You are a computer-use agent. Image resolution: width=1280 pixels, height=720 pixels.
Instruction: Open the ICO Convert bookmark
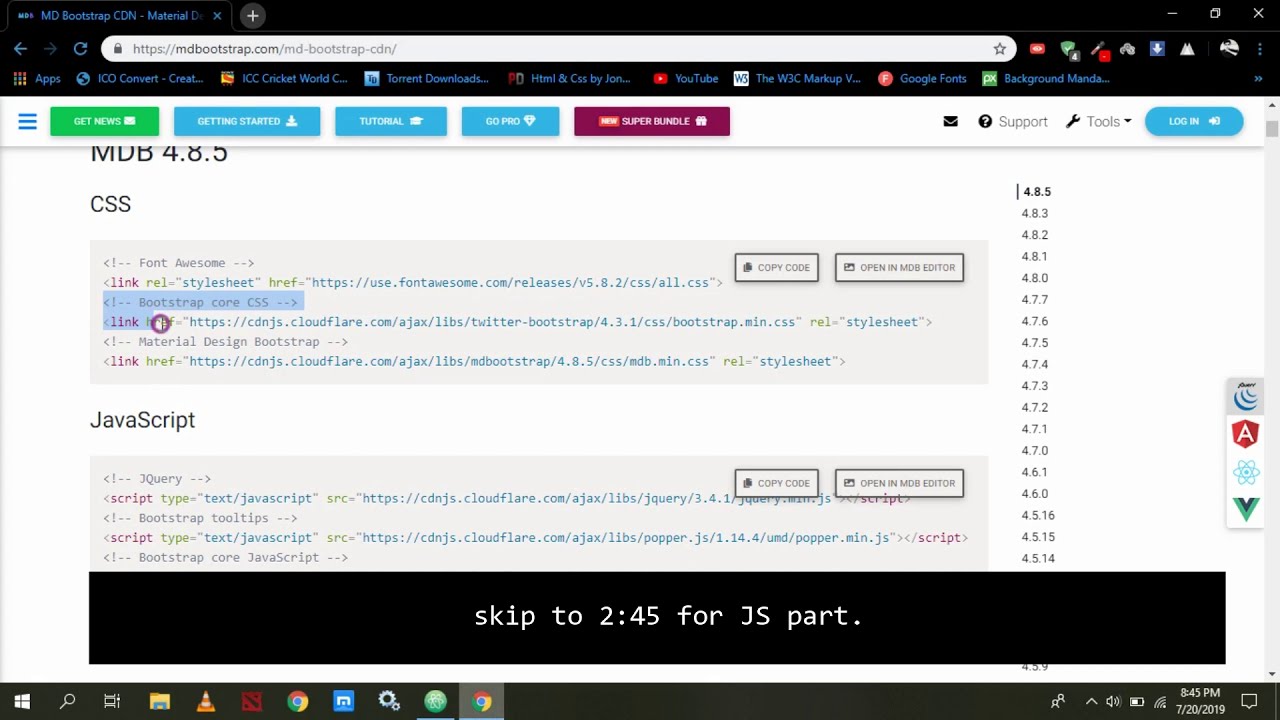[x=140, y=78]
